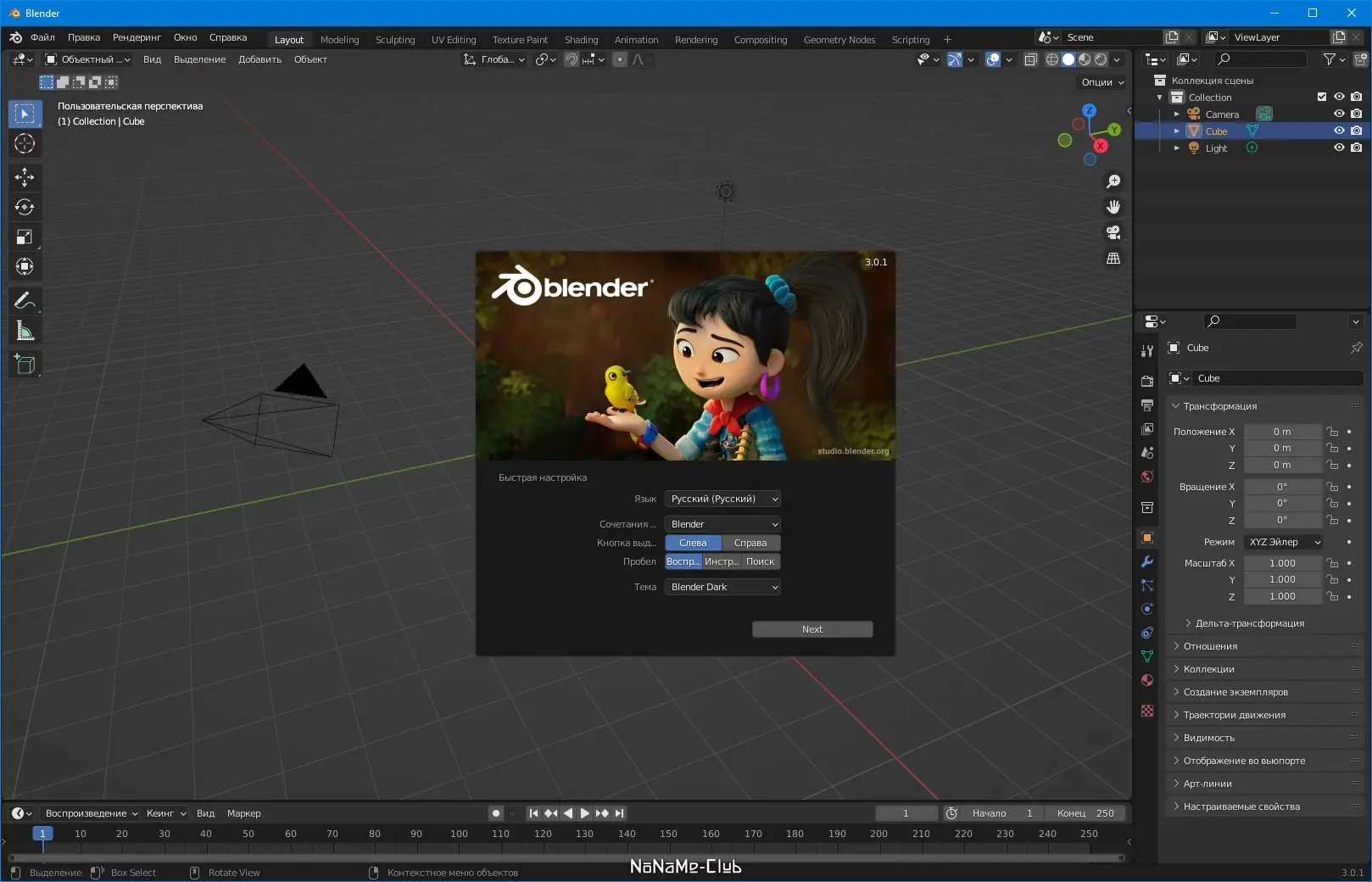Viewport: 1372px width, 882px height.
Task: Jump to timeline start frame
Action: pos(533,813)
